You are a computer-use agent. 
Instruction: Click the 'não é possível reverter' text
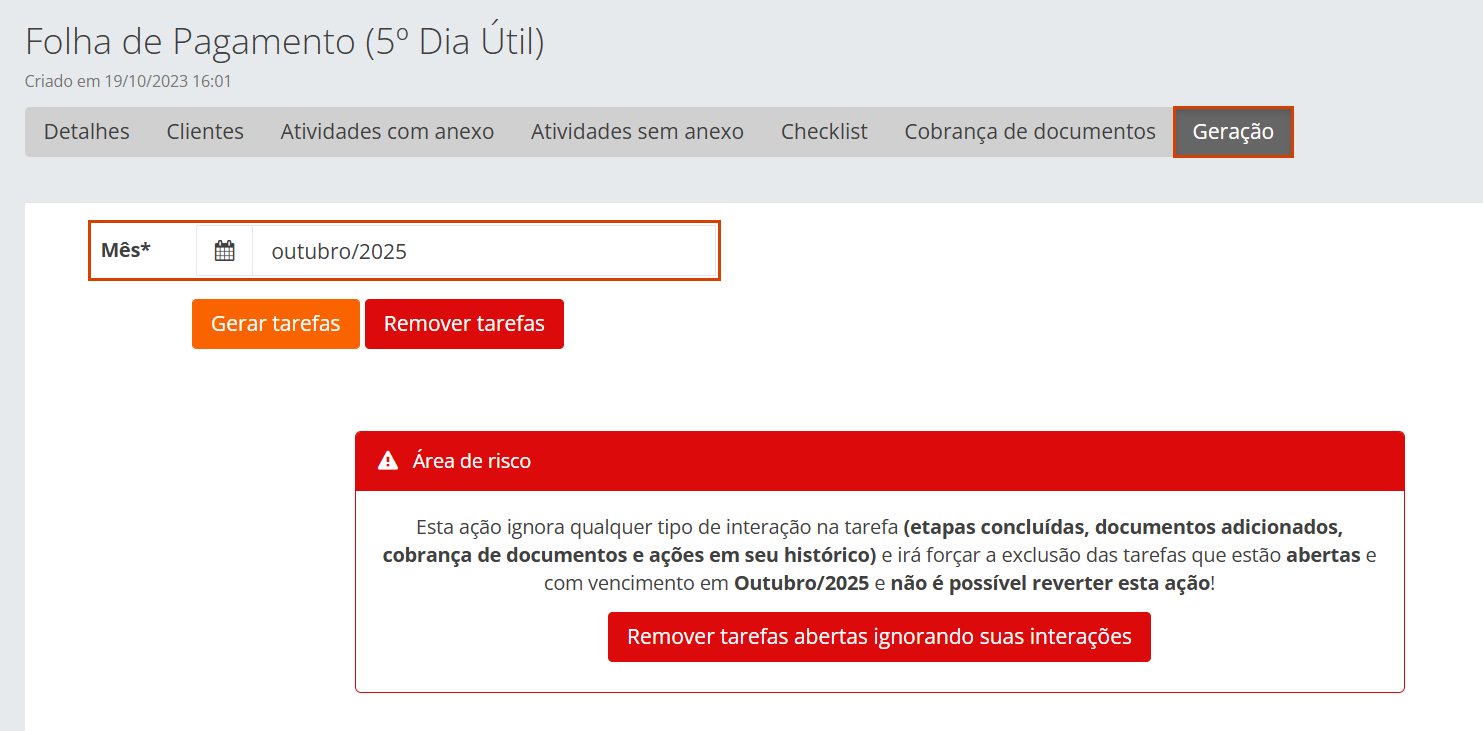click(1050, 583)
